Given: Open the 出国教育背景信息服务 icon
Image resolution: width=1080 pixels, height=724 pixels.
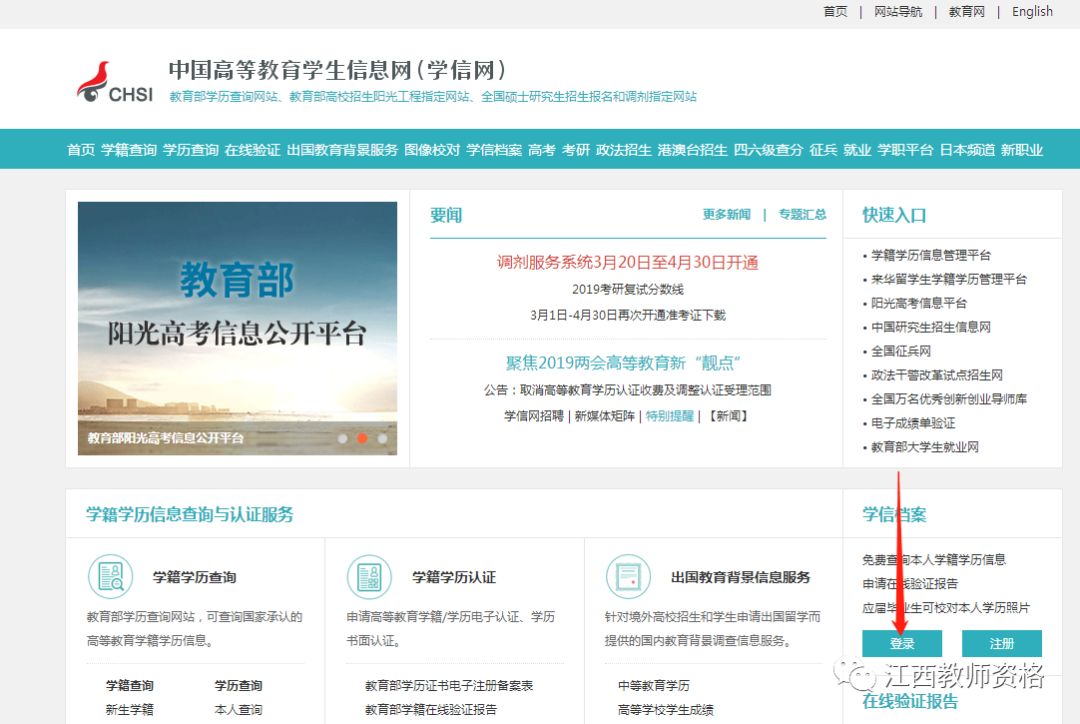Looking at the screenshot, I should click(x=628, y=577).
